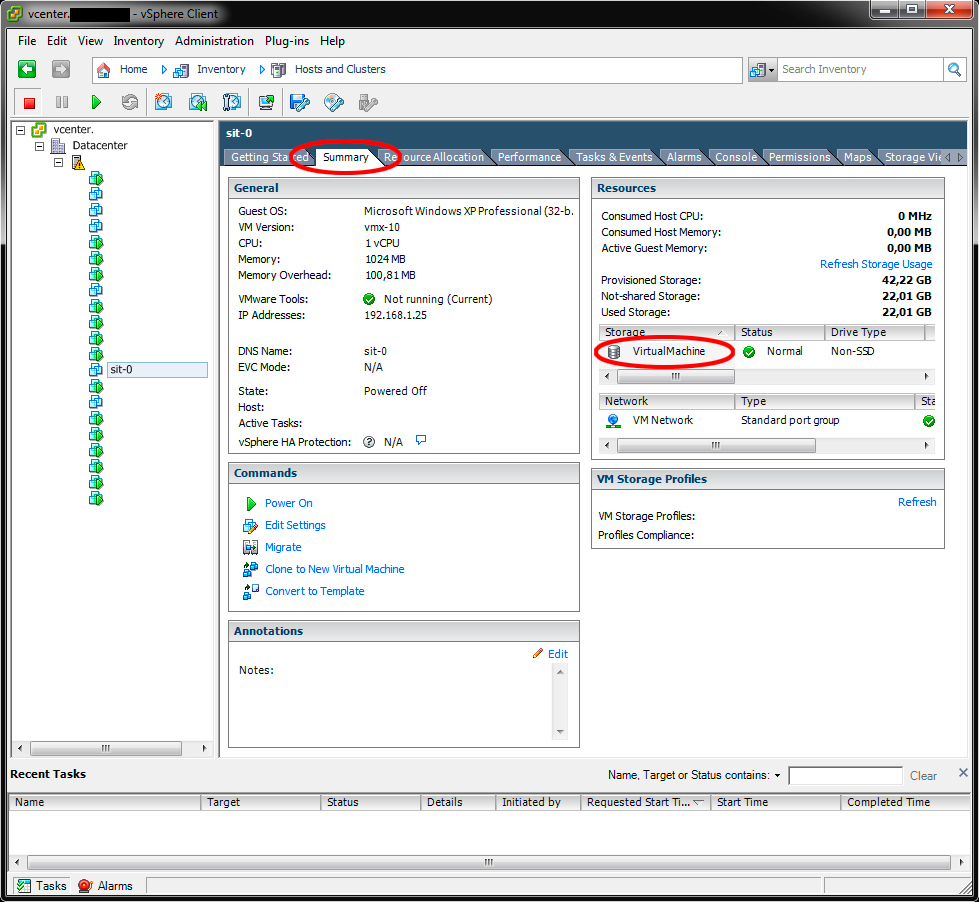Click the Storage table horizontal scrollbar
Image resolution: width=979 pixels, height=902 pixels.
(767, 376)
